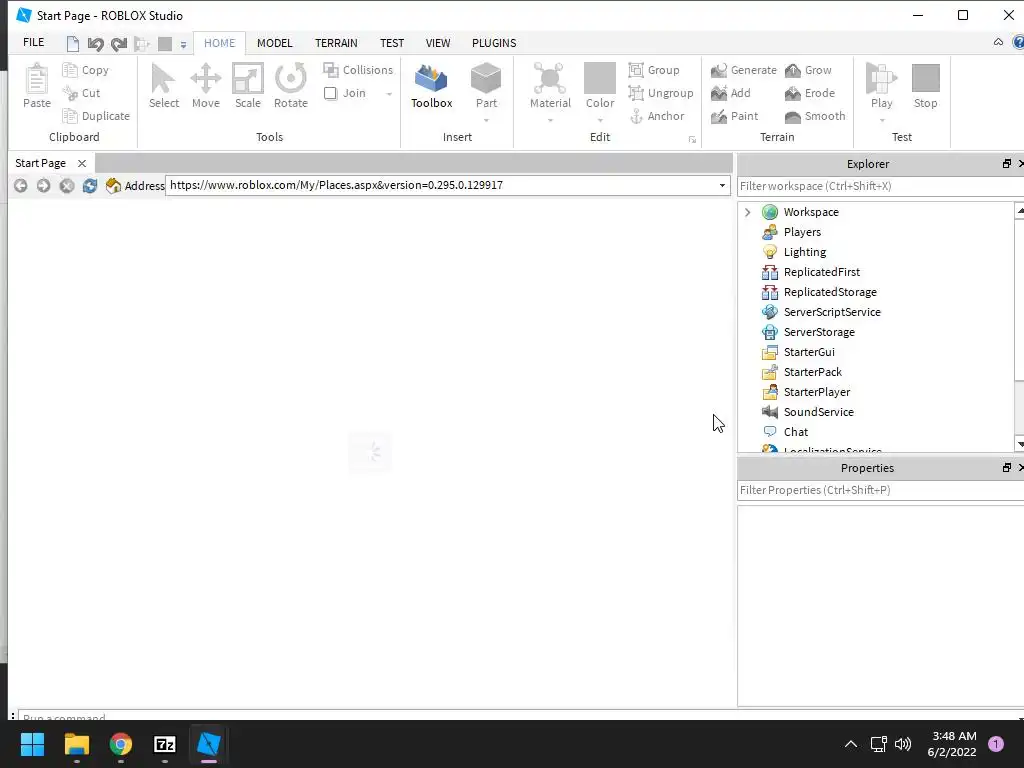Click the browser forward arrow button
This screenshot has width=1024, height=768.
[x=44, y=185]
